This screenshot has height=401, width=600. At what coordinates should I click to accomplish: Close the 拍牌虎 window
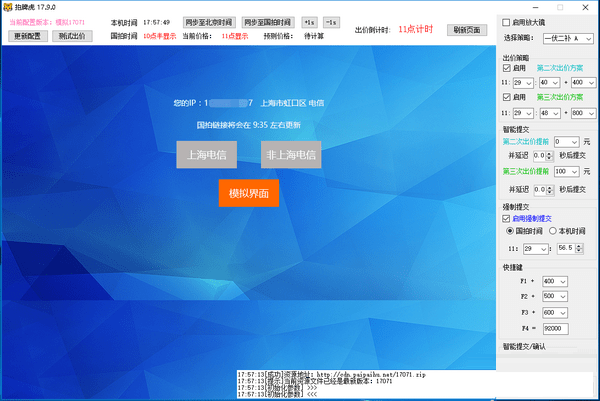click(585, 7)
